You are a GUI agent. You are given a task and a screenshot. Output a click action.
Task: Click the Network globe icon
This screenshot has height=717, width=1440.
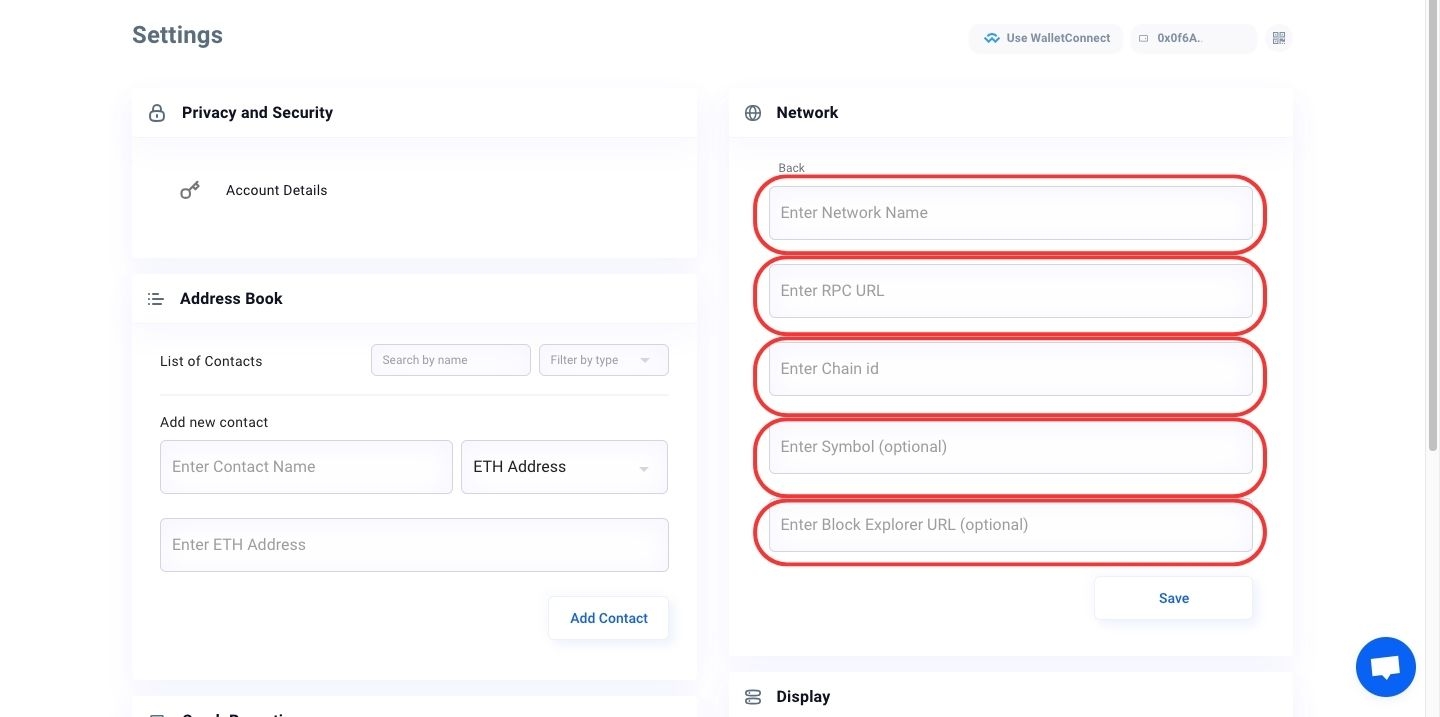coord(753,113)
